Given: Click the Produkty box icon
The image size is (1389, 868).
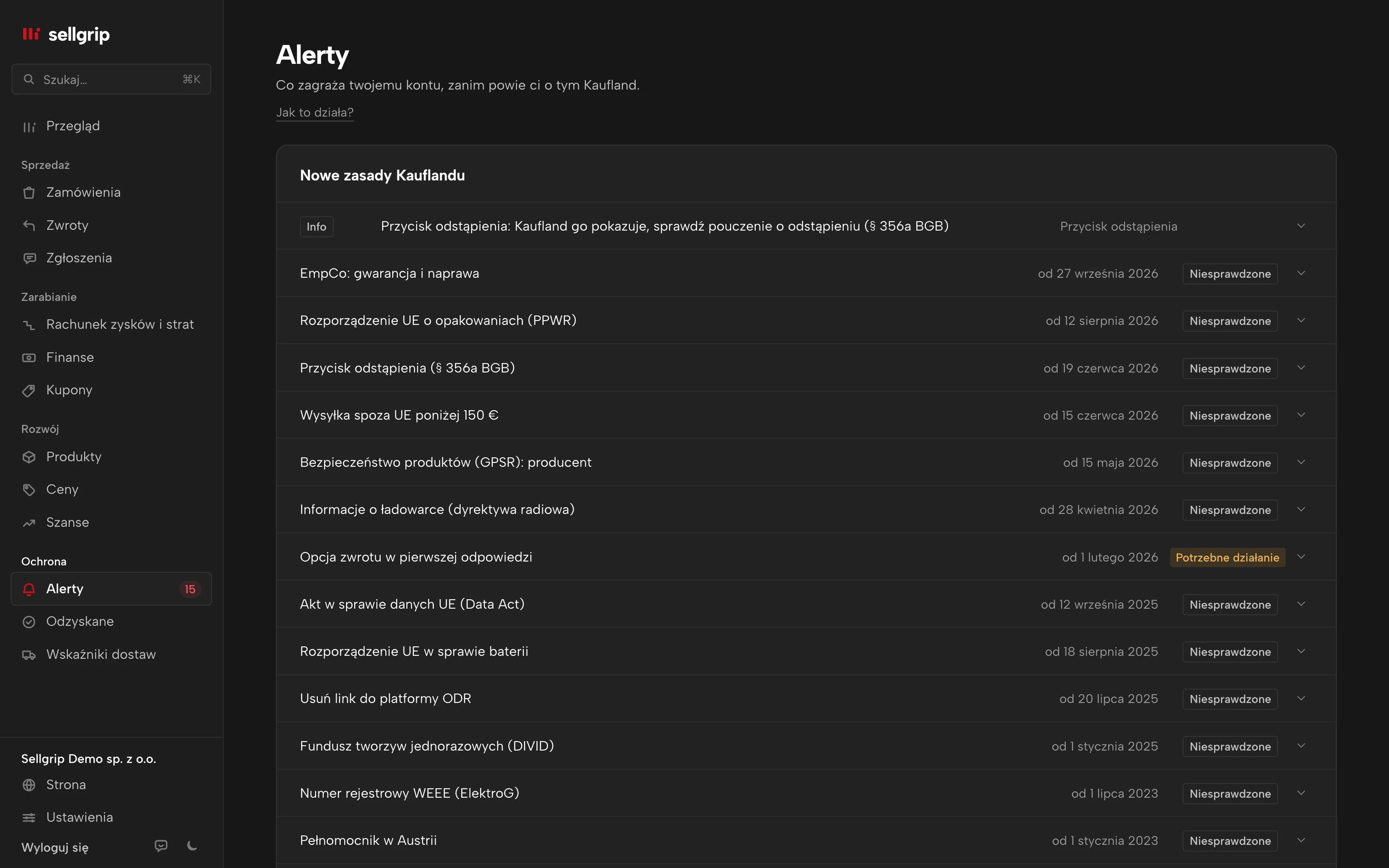Looking at the screenshot, I should pyautogui.click(x=29, y=457).
